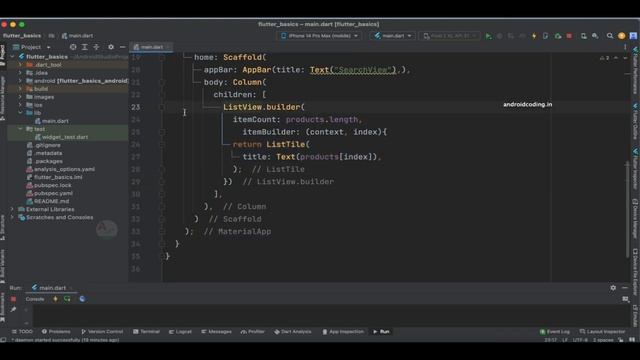The width and height of the screenshot is (640, 360).
Task: Toggle the Resource Manager side panel
Action: pyautogui.click(x=3, y=97)
